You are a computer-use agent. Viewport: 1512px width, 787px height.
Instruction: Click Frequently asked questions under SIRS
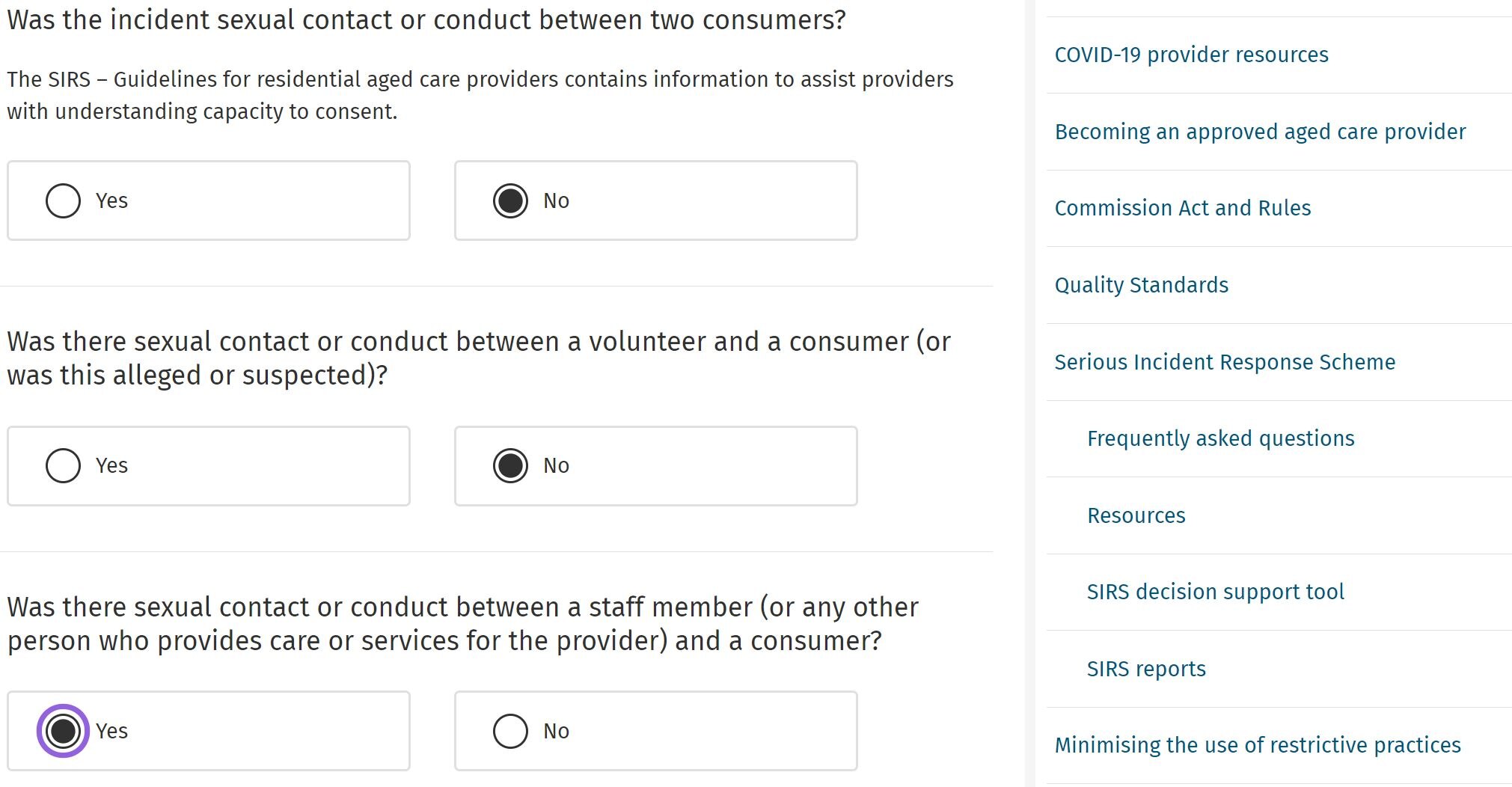pos(1220,438)
